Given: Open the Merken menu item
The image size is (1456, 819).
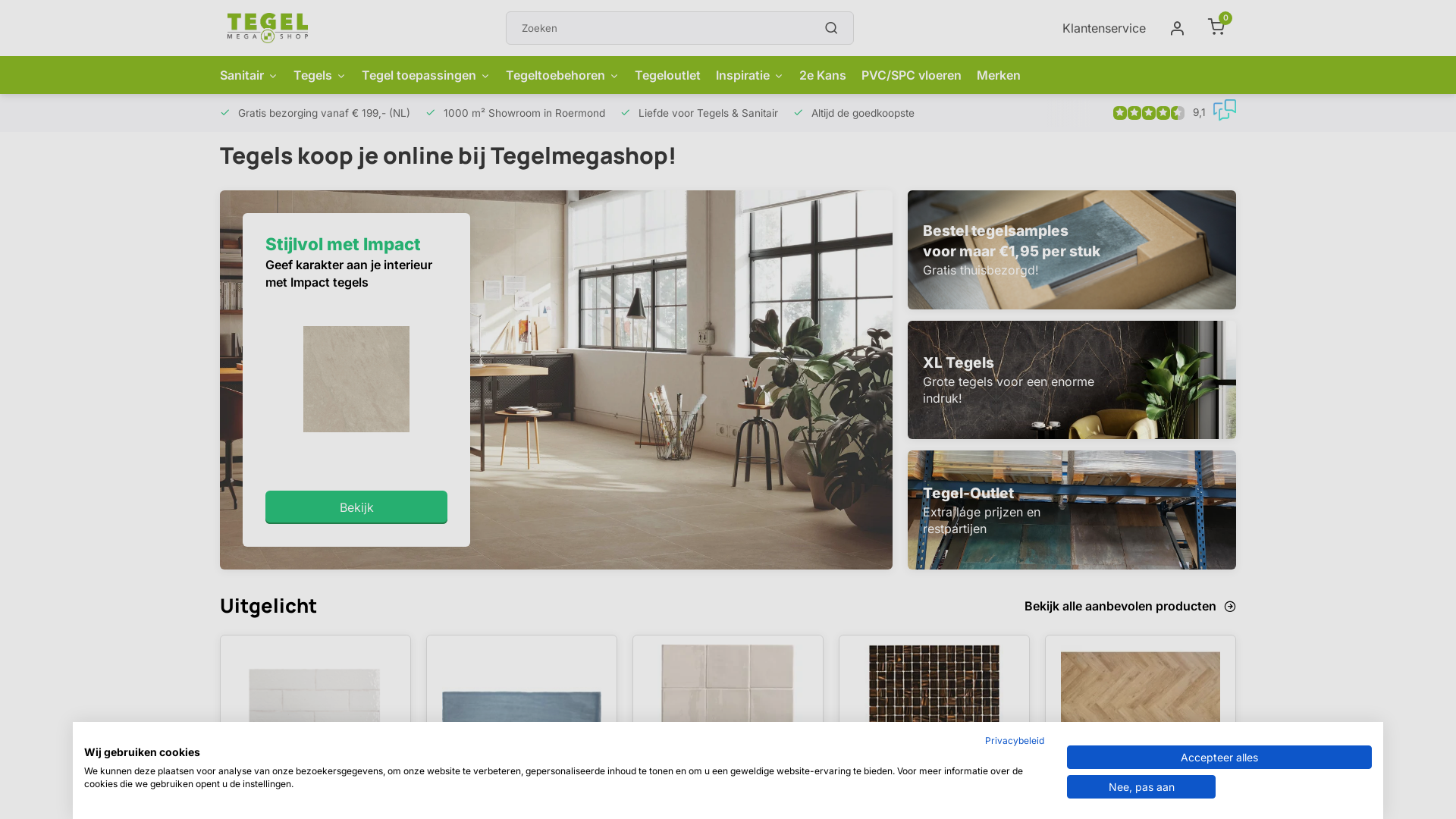Looking at the screenshot, I should [x=998, y=75].
